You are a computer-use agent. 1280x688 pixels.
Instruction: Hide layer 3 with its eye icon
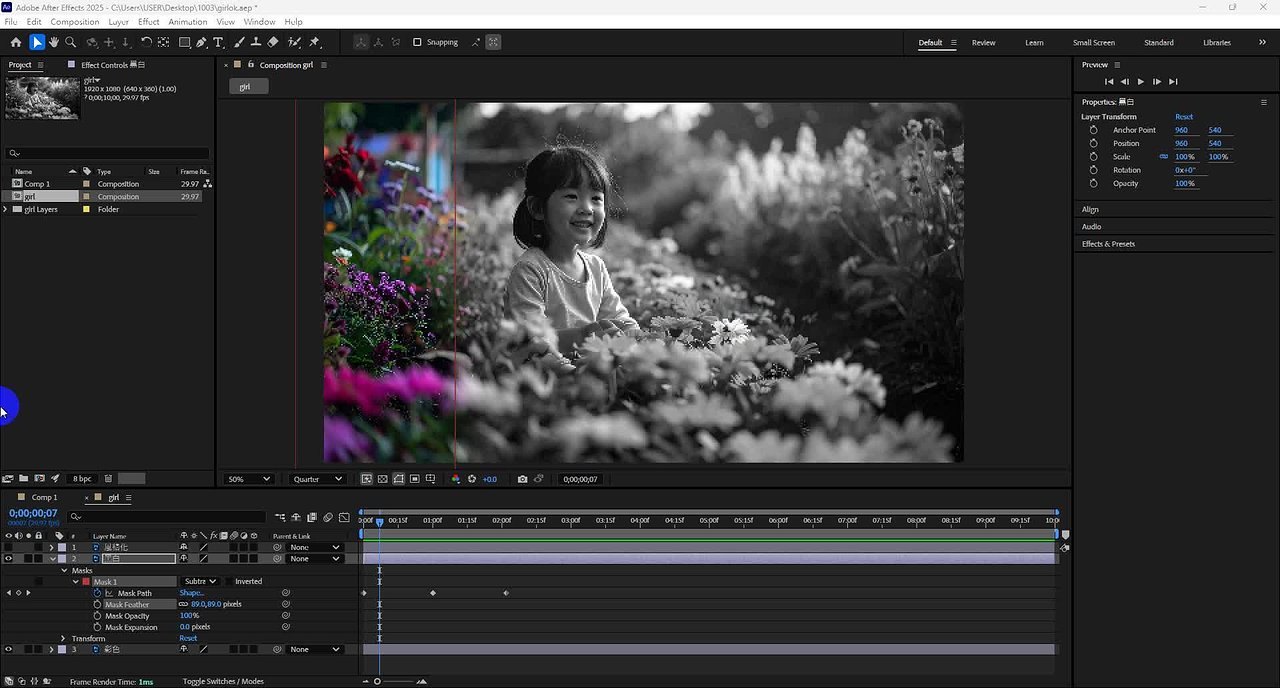coord(8,650)
